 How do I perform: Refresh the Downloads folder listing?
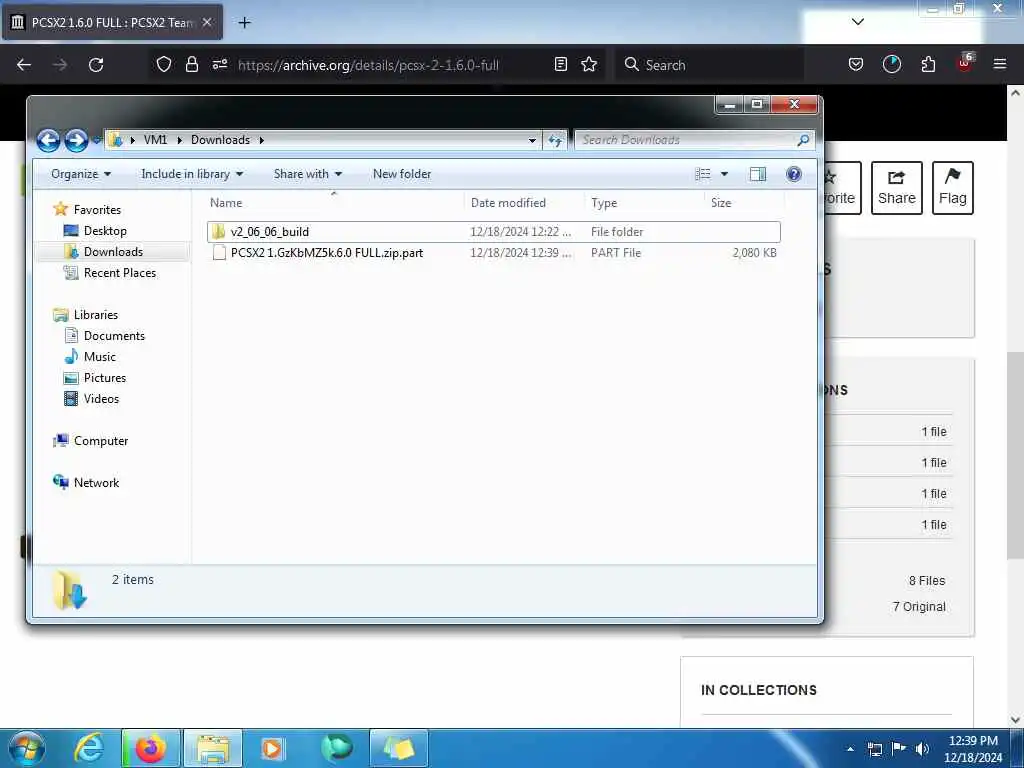coord(555,140)
